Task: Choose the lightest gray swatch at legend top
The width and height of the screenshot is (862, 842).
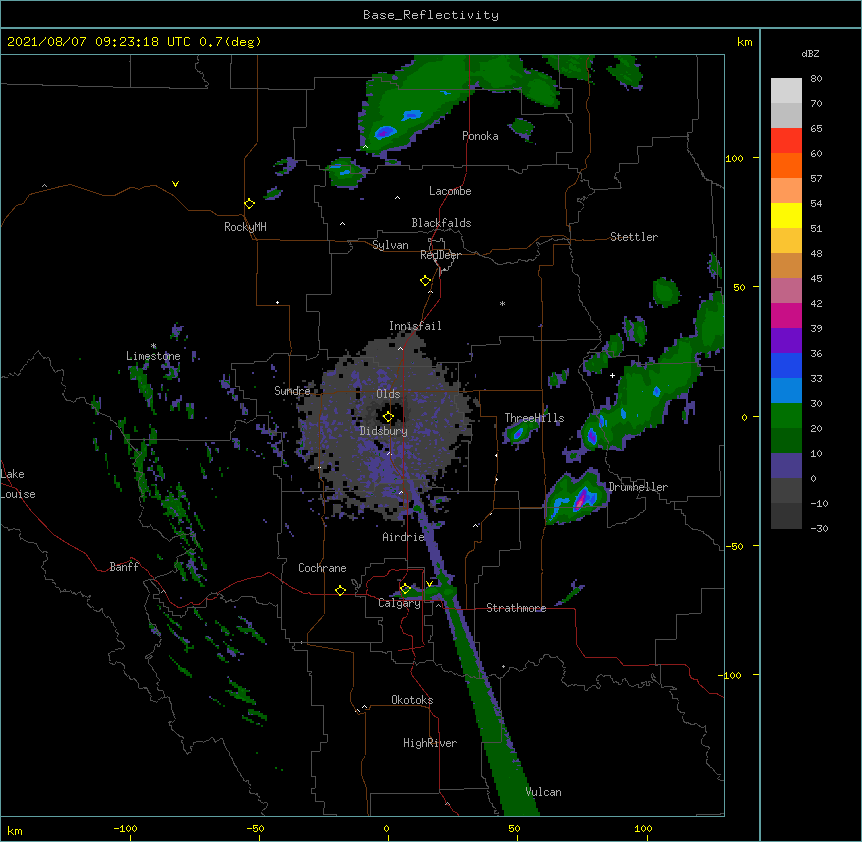Action: click(x=786, y=90)
